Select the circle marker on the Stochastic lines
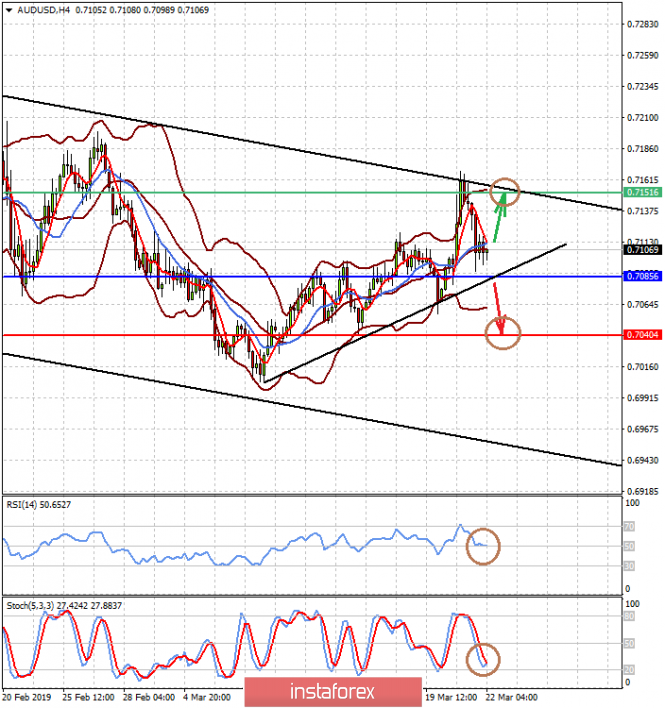Screen dimensions: 665x708 click(483, 660)
